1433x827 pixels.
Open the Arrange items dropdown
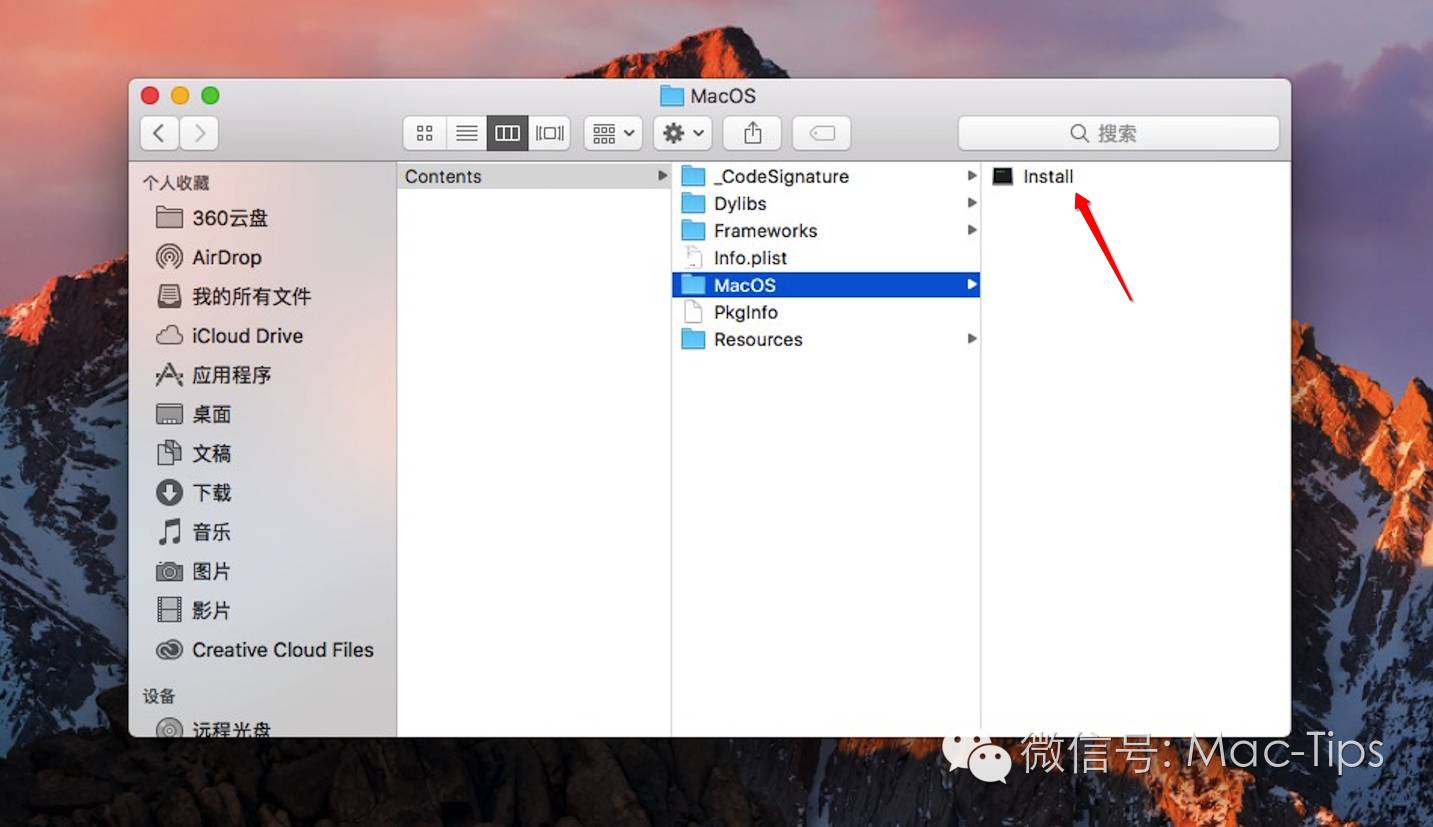click(x=613, y=133)
